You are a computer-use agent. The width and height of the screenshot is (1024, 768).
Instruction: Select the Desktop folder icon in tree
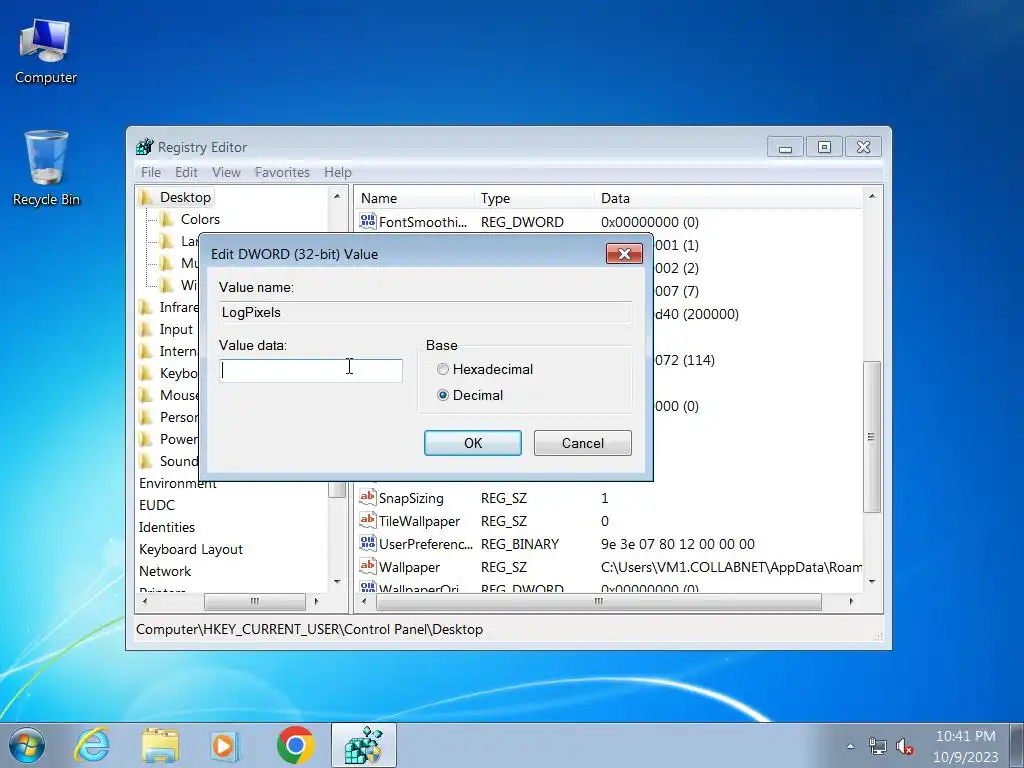pyautogui.click(x=146, y=197)
